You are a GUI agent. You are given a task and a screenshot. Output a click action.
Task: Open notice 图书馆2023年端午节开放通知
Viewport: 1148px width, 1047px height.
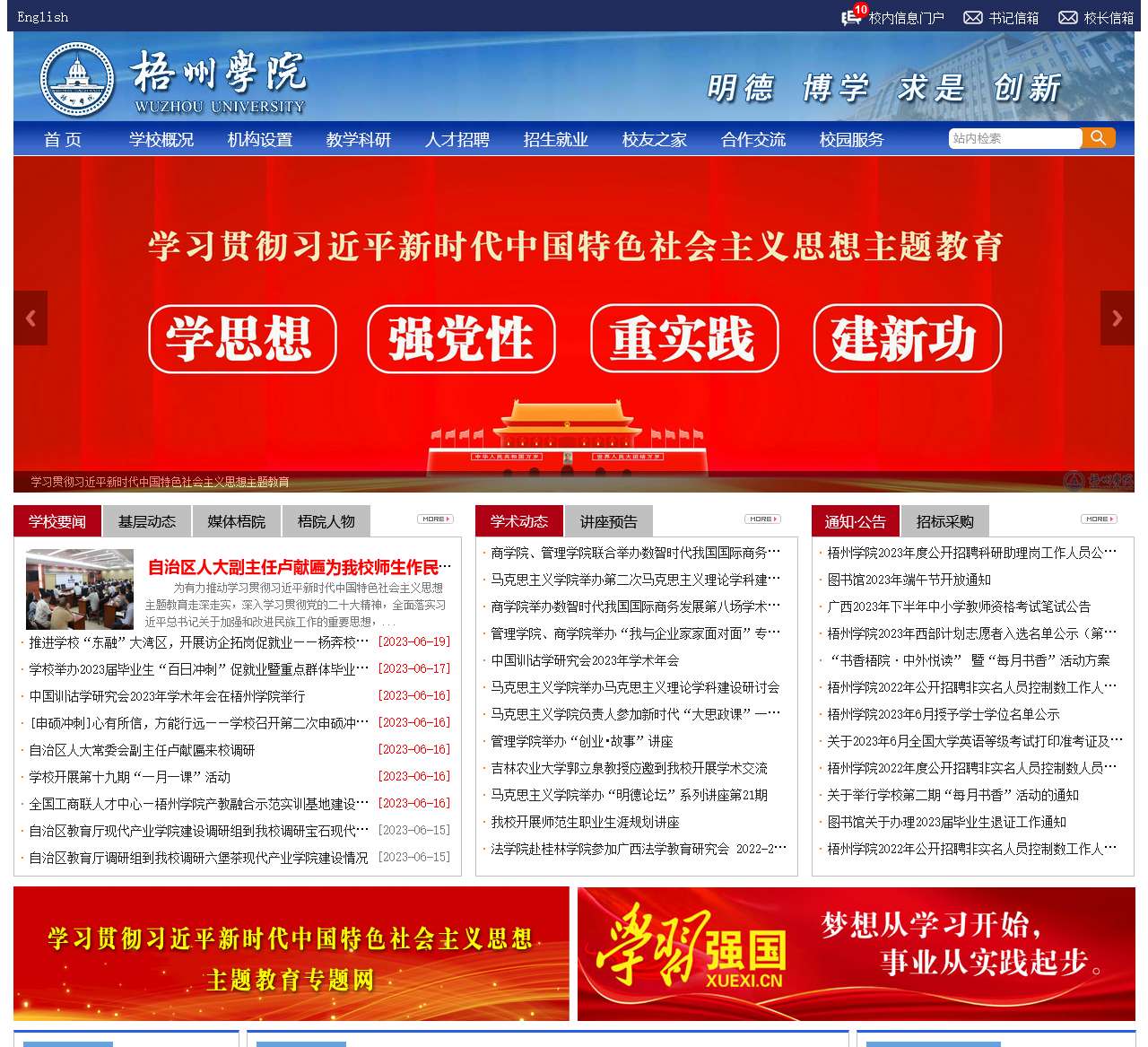[909, 580]
